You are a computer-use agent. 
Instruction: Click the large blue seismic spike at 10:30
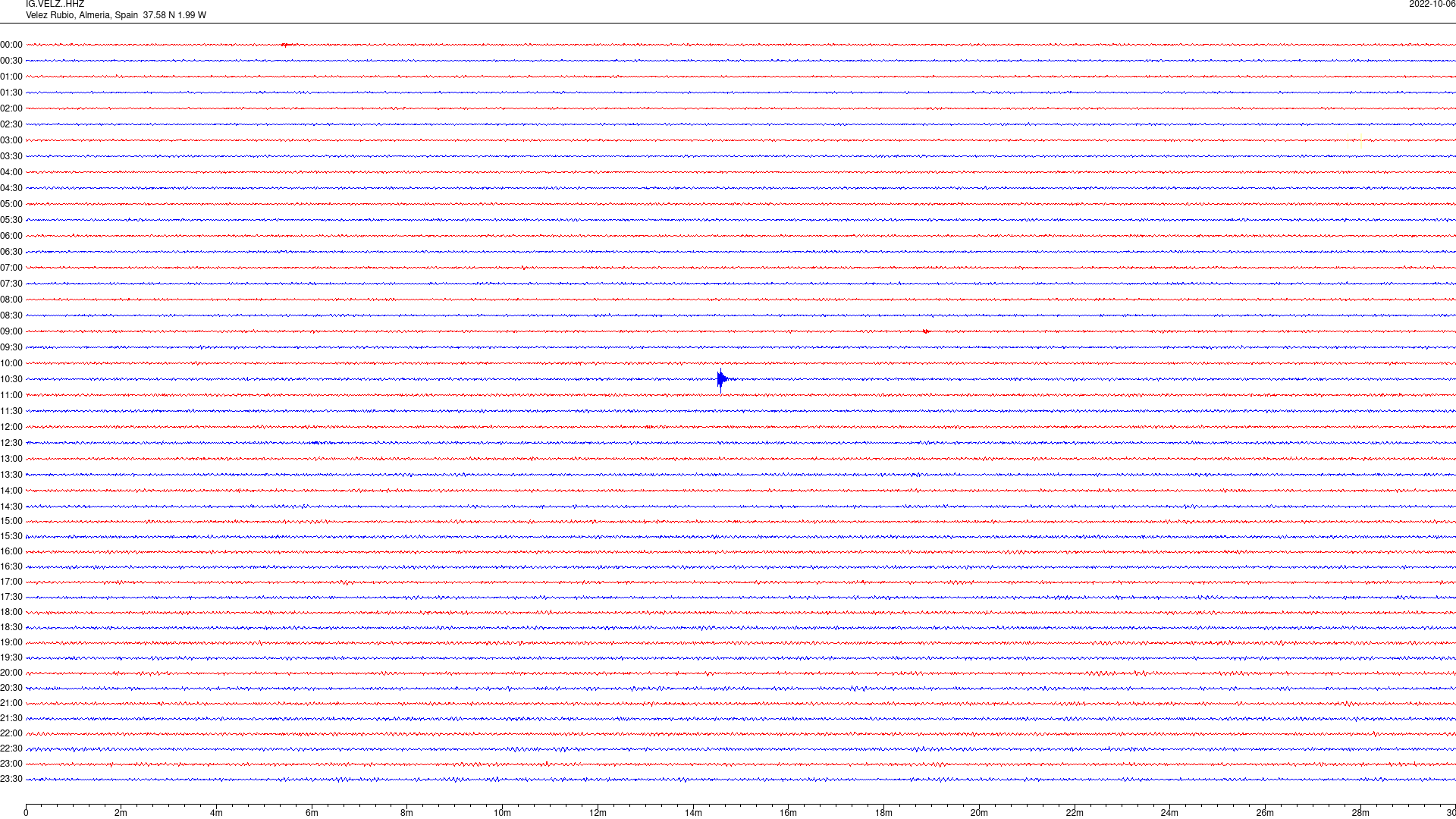(721, 380)
